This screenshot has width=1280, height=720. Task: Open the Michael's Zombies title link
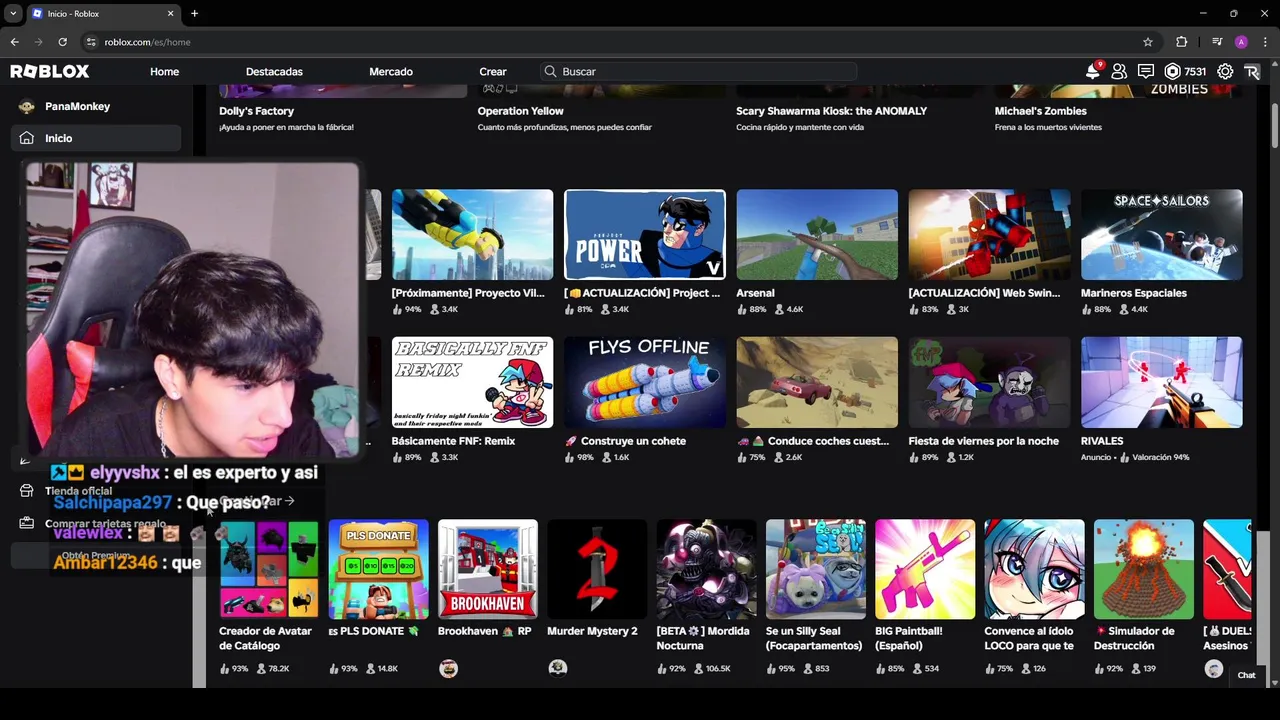click(1040, 111)
